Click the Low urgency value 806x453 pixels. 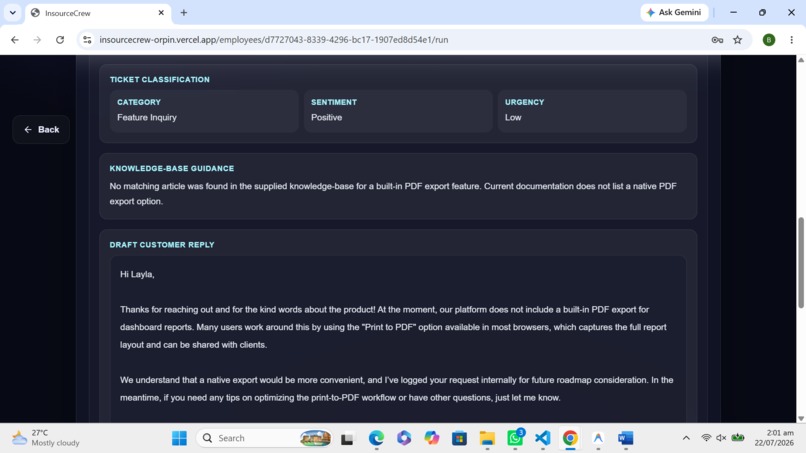(513, 118)
